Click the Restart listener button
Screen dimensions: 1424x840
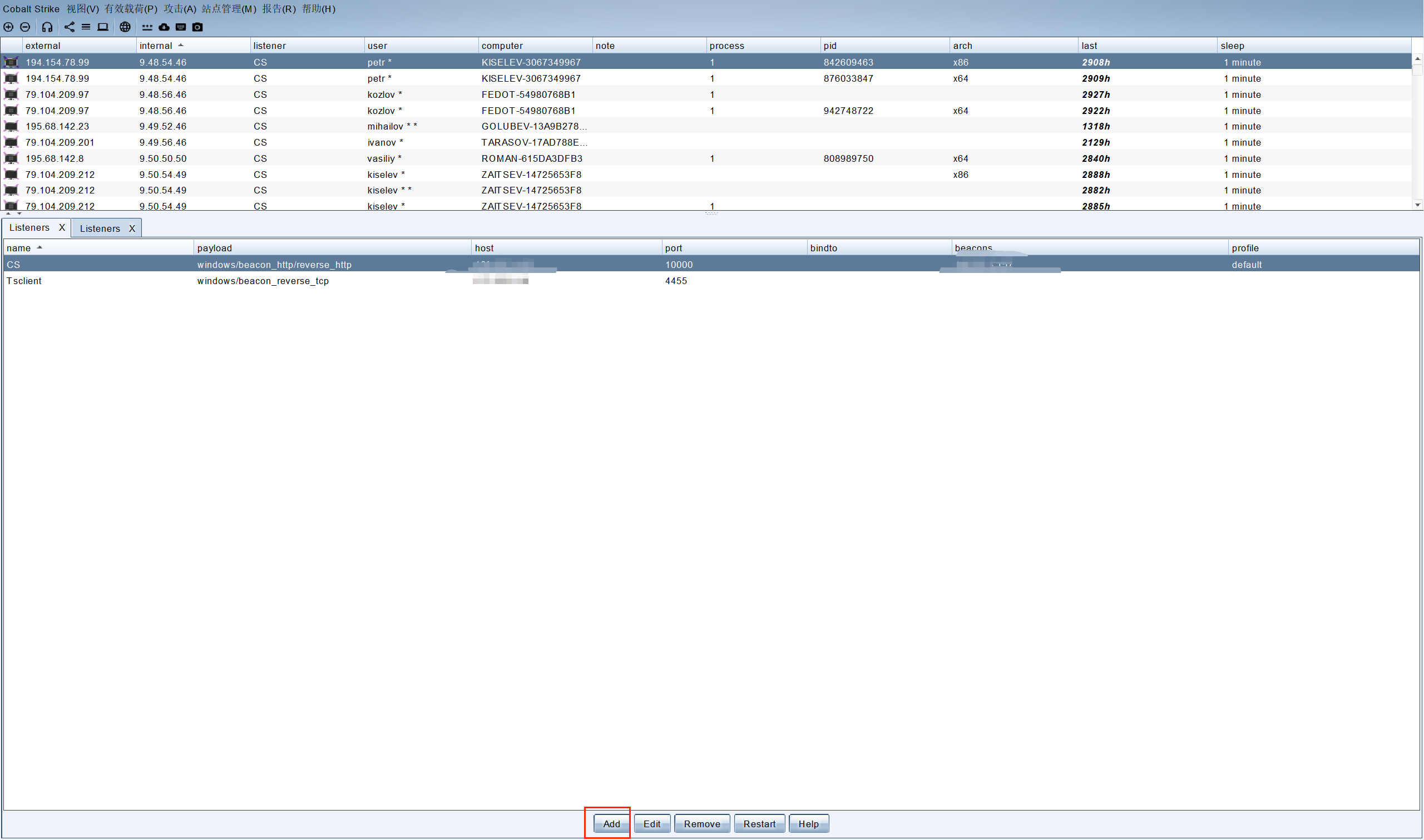click(760, 824)
